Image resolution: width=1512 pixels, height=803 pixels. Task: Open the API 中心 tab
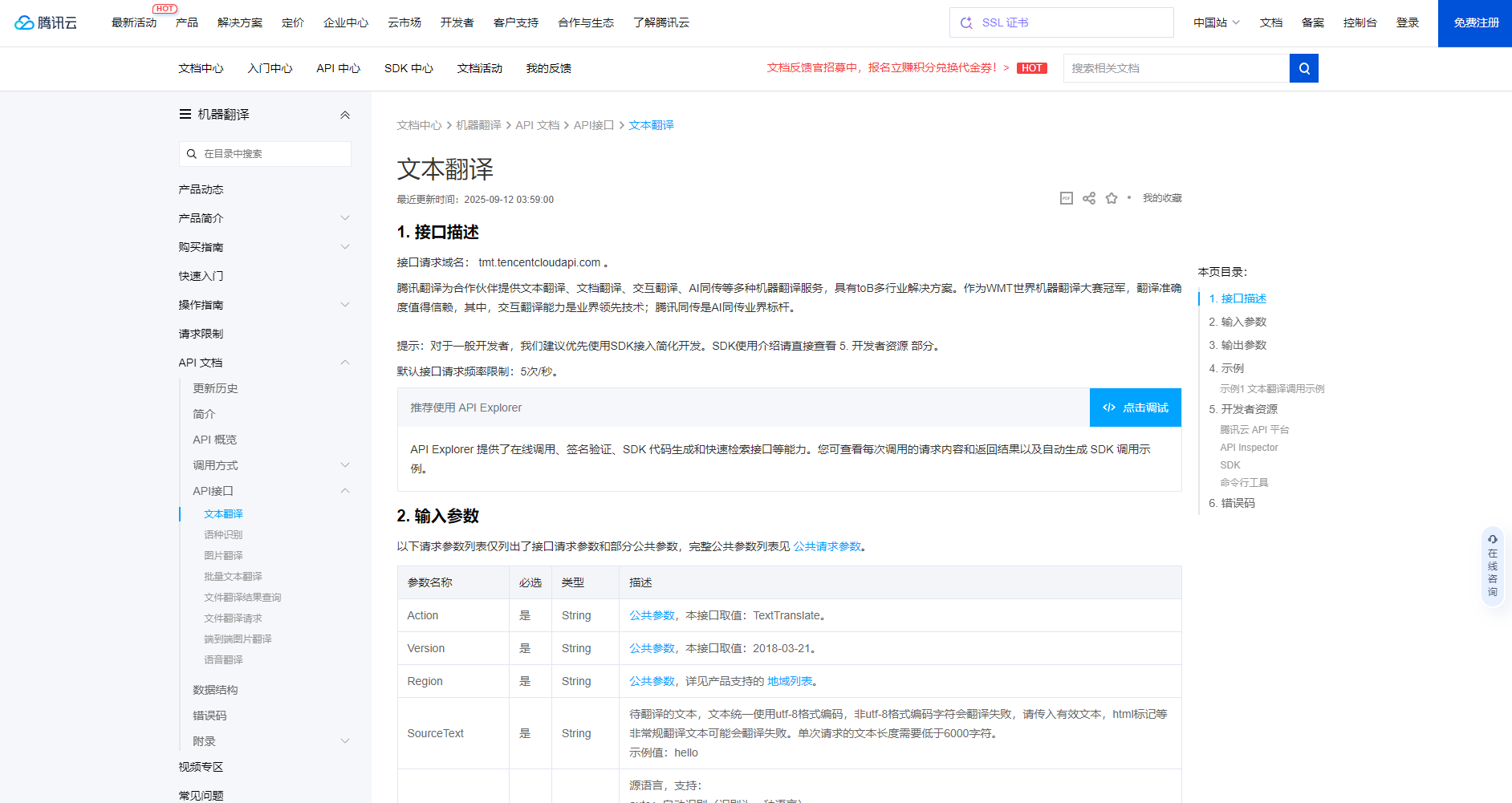click(x=338, y=68)
